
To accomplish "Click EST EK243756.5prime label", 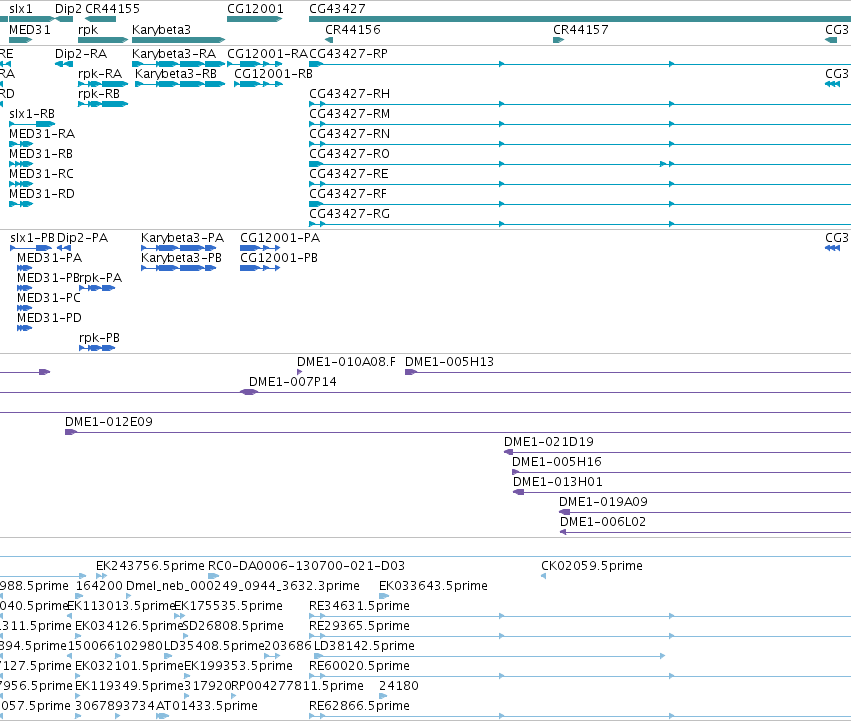I will [150, 566].
